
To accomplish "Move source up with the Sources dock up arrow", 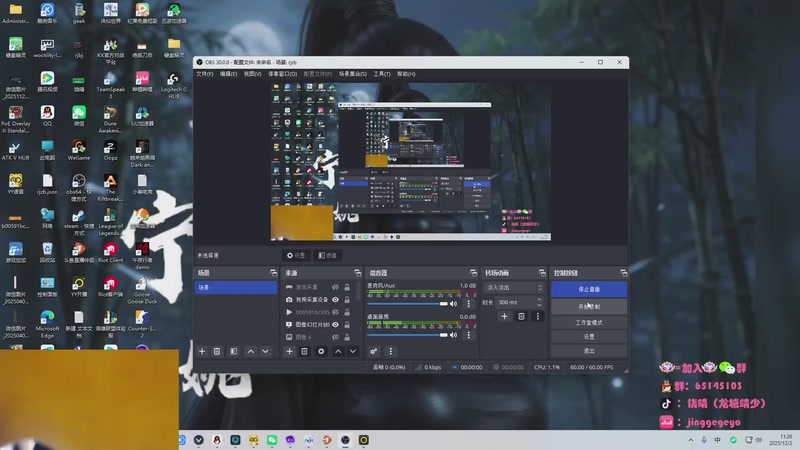I will 338,352.
